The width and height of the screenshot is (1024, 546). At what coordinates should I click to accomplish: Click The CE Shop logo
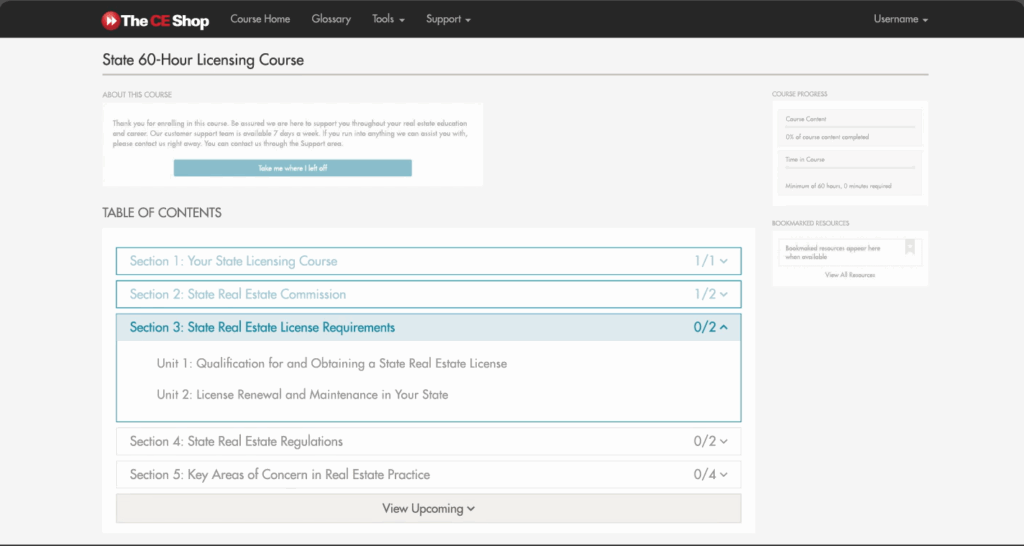pos(155,20)
